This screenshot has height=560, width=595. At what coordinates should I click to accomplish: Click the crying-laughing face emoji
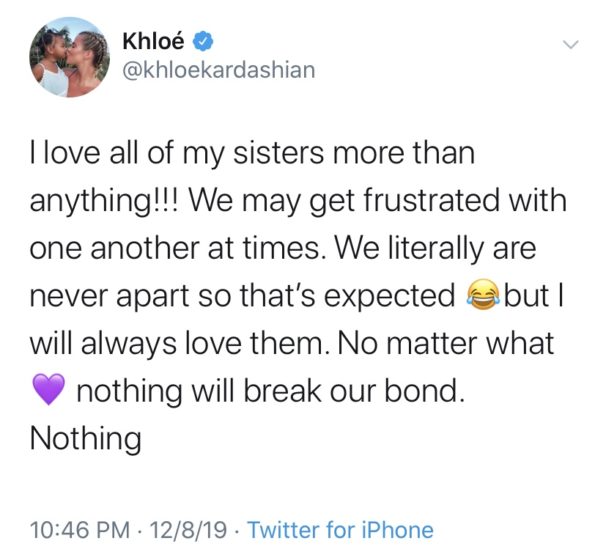tap(482, 295)
